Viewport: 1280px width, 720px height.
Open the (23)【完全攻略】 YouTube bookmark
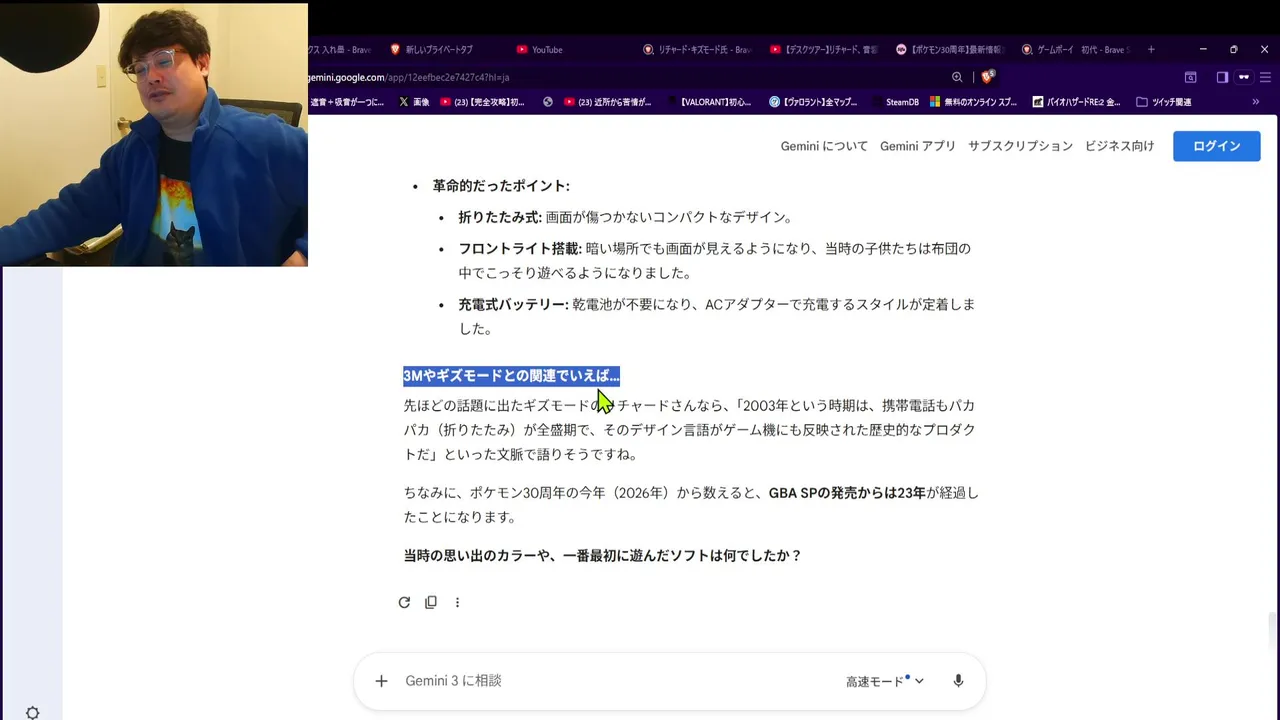tap(483, 102)
